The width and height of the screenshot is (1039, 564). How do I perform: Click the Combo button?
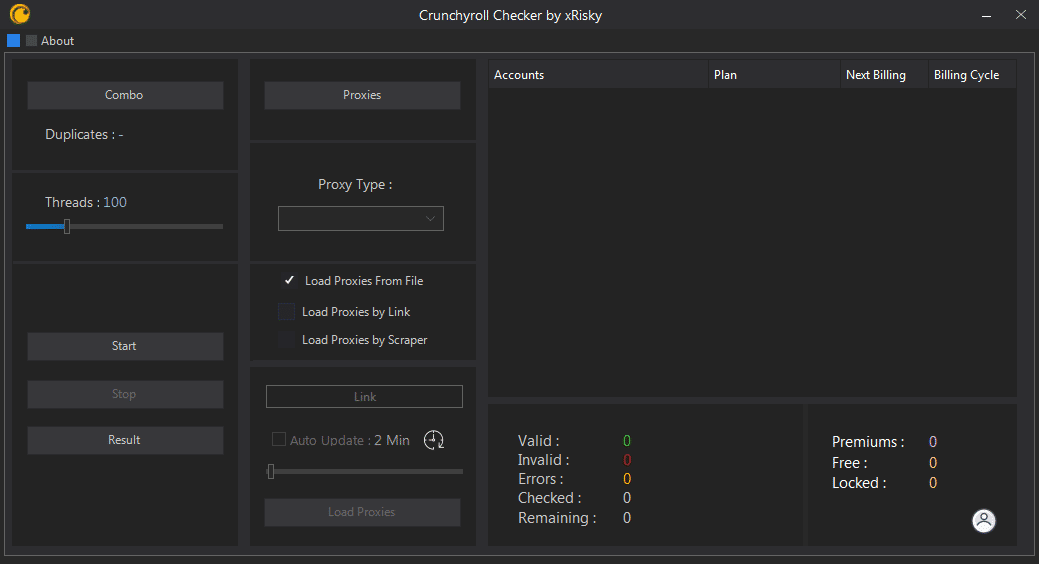click(x=125, y=95)
